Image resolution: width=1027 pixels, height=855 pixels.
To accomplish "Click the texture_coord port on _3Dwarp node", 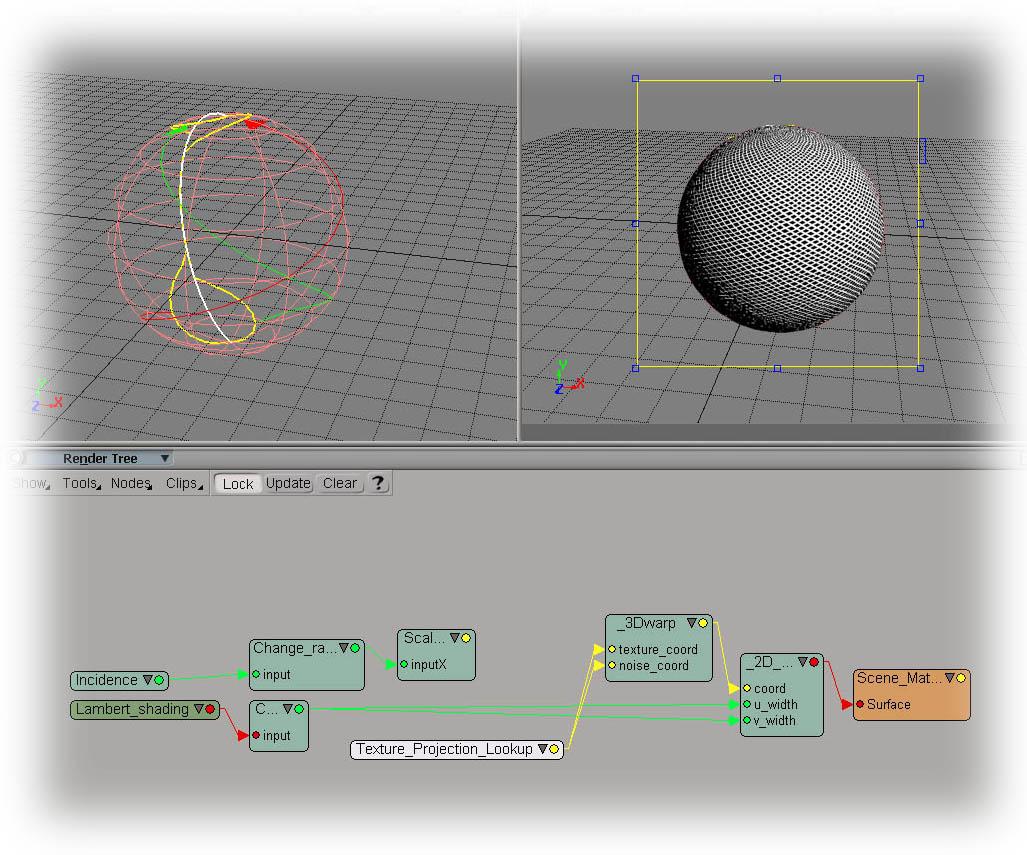I will coord(611,649).
